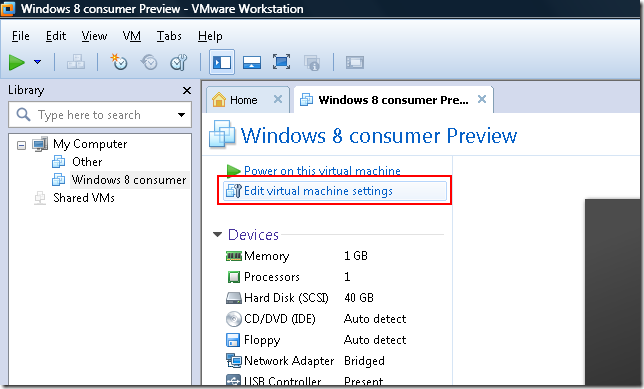Close the Windows 8 consumer Preview tab

tap(482, 99)
